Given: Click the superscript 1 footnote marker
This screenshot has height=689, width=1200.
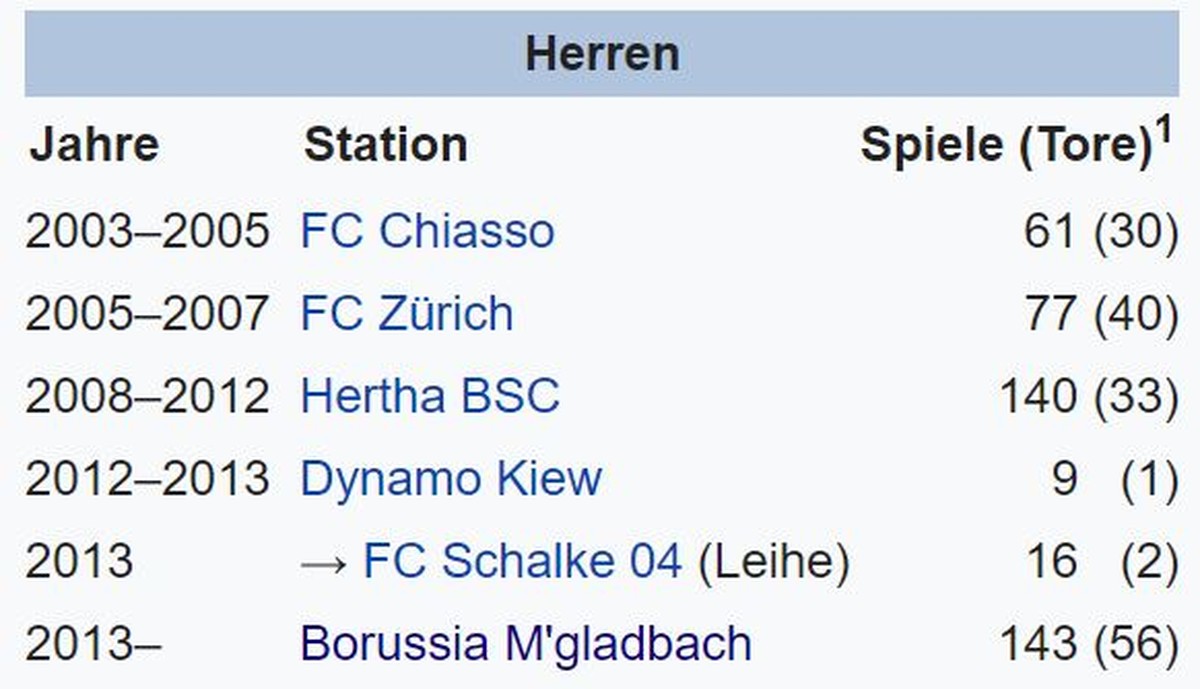Looking at the screenshot, I should click(x=1164, y=132).
